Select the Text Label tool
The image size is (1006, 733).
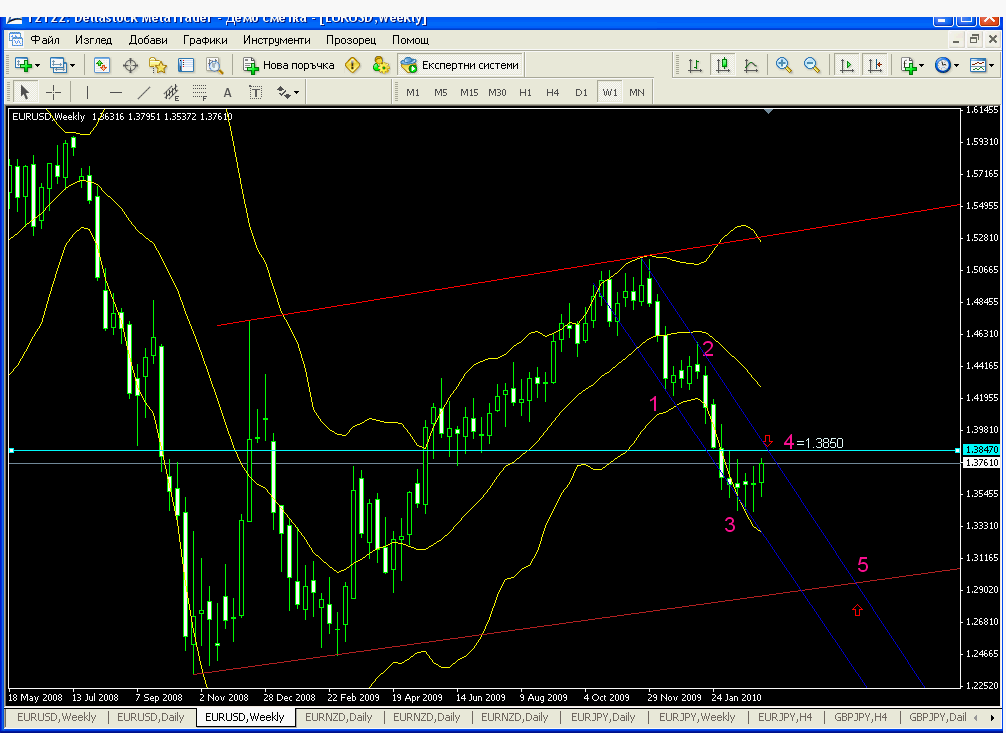pyautogui.click(x=255, y=92)
